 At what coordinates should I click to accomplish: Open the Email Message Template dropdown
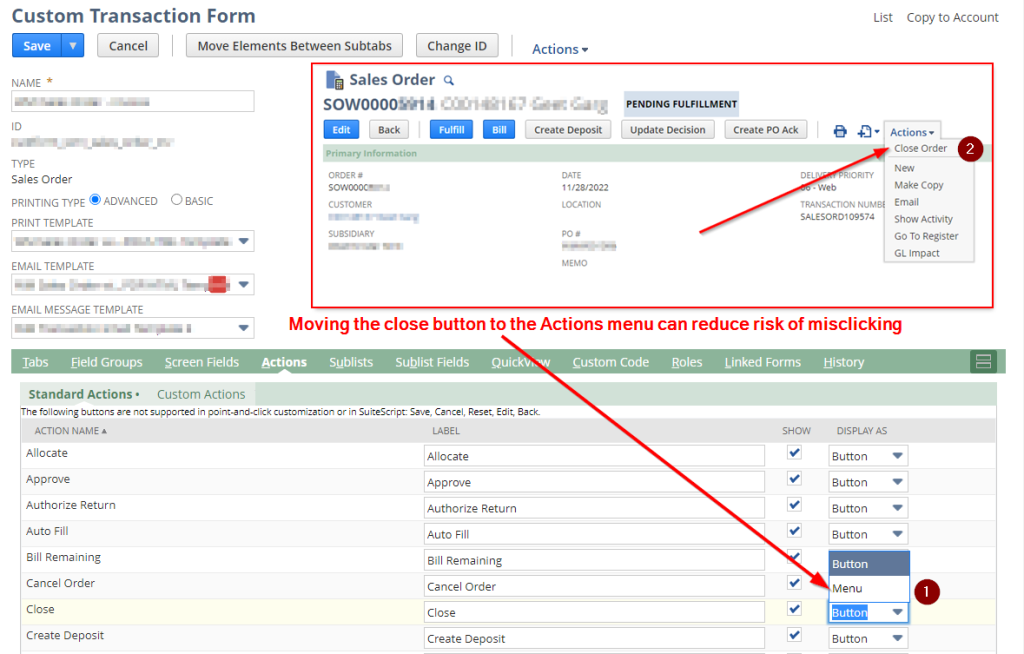point(244,328)
